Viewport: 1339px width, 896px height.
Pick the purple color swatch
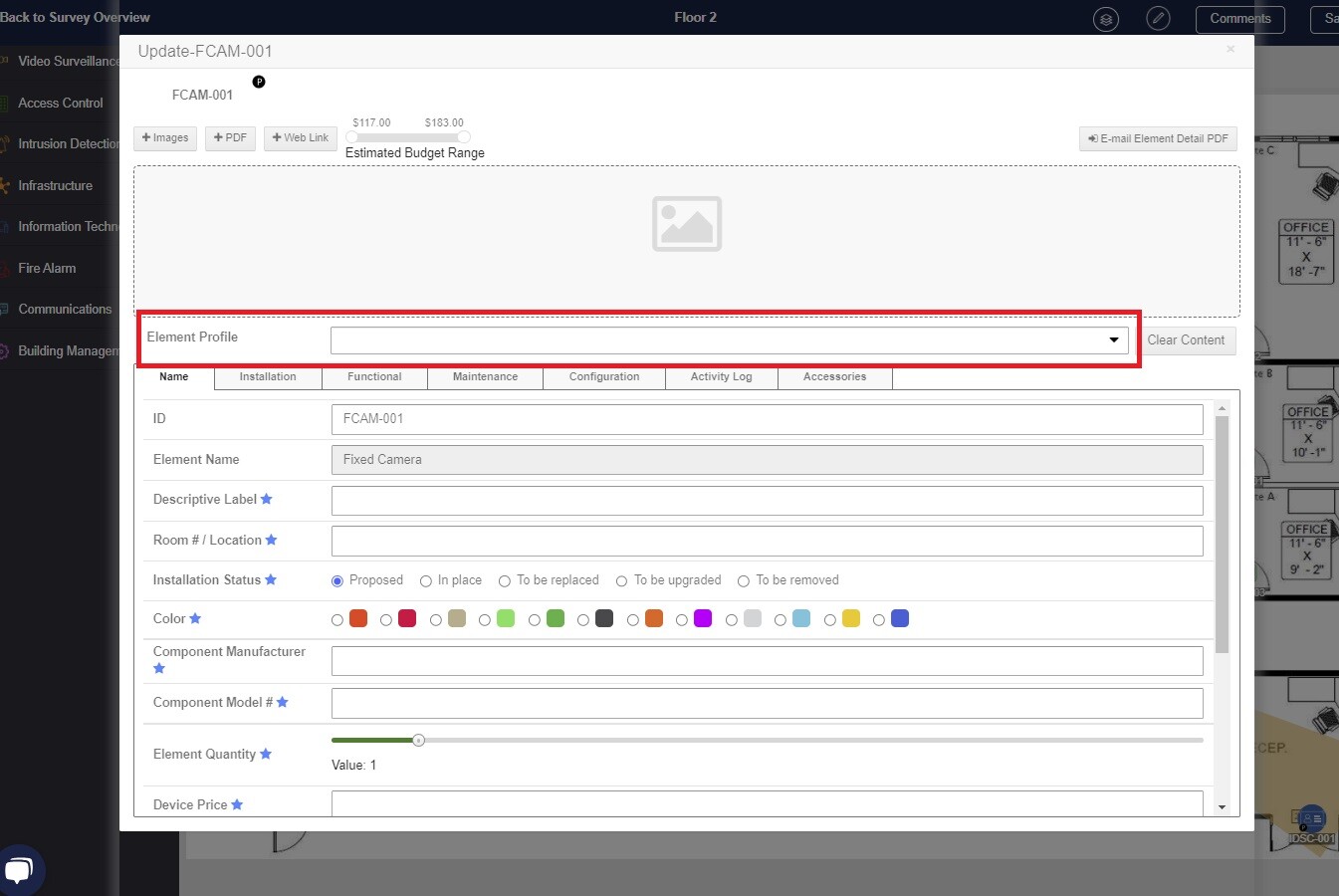point(703,619)
